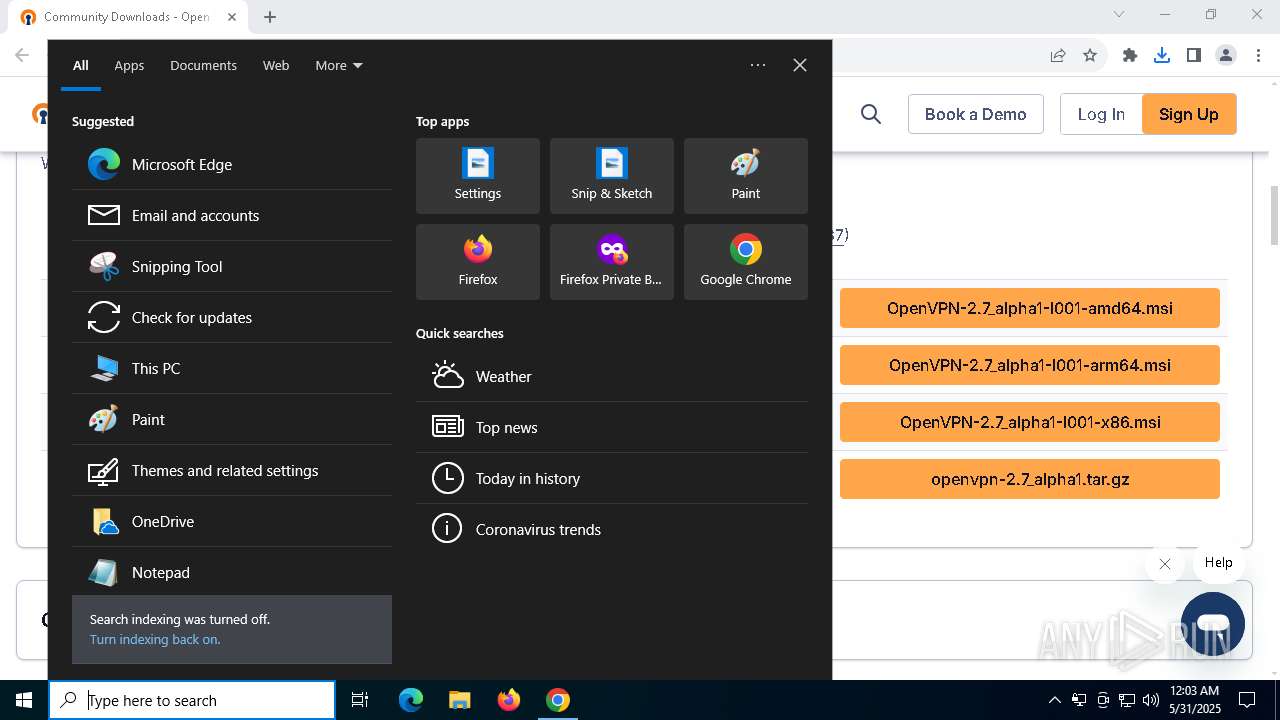The width and height of the screenshot is (1280, 720).
Task: Launch Paint from the suggested list
Action: pyautogui.click(x=232, y=420)
